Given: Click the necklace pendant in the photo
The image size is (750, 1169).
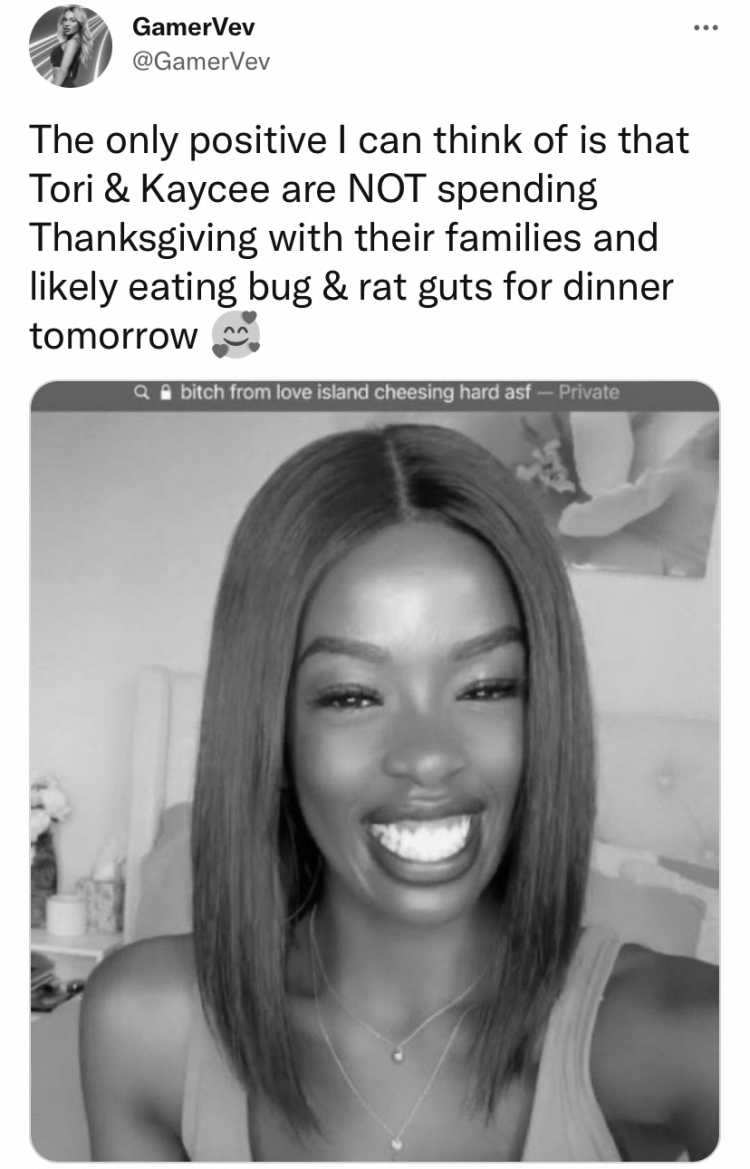Looking at the screenshot, I should (398, 1053).
